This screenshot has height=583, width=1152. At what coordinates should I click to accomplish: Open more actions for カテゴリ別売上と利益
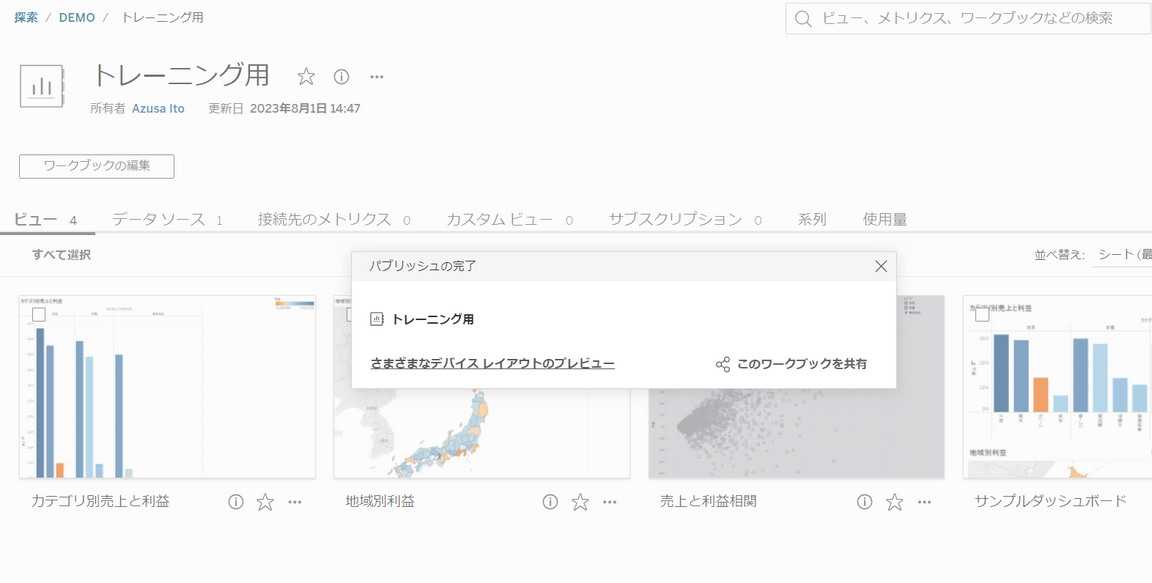click(x=295, y=501)
